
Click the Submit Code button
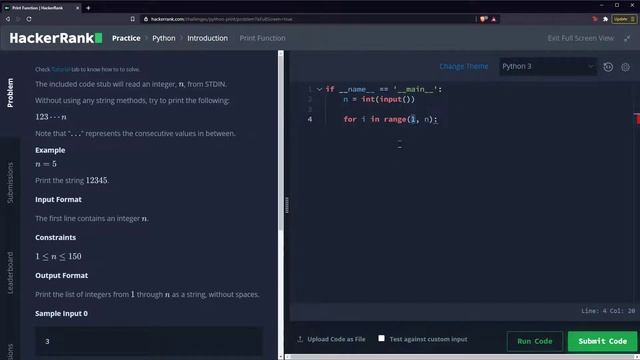[x=602, y=341]
